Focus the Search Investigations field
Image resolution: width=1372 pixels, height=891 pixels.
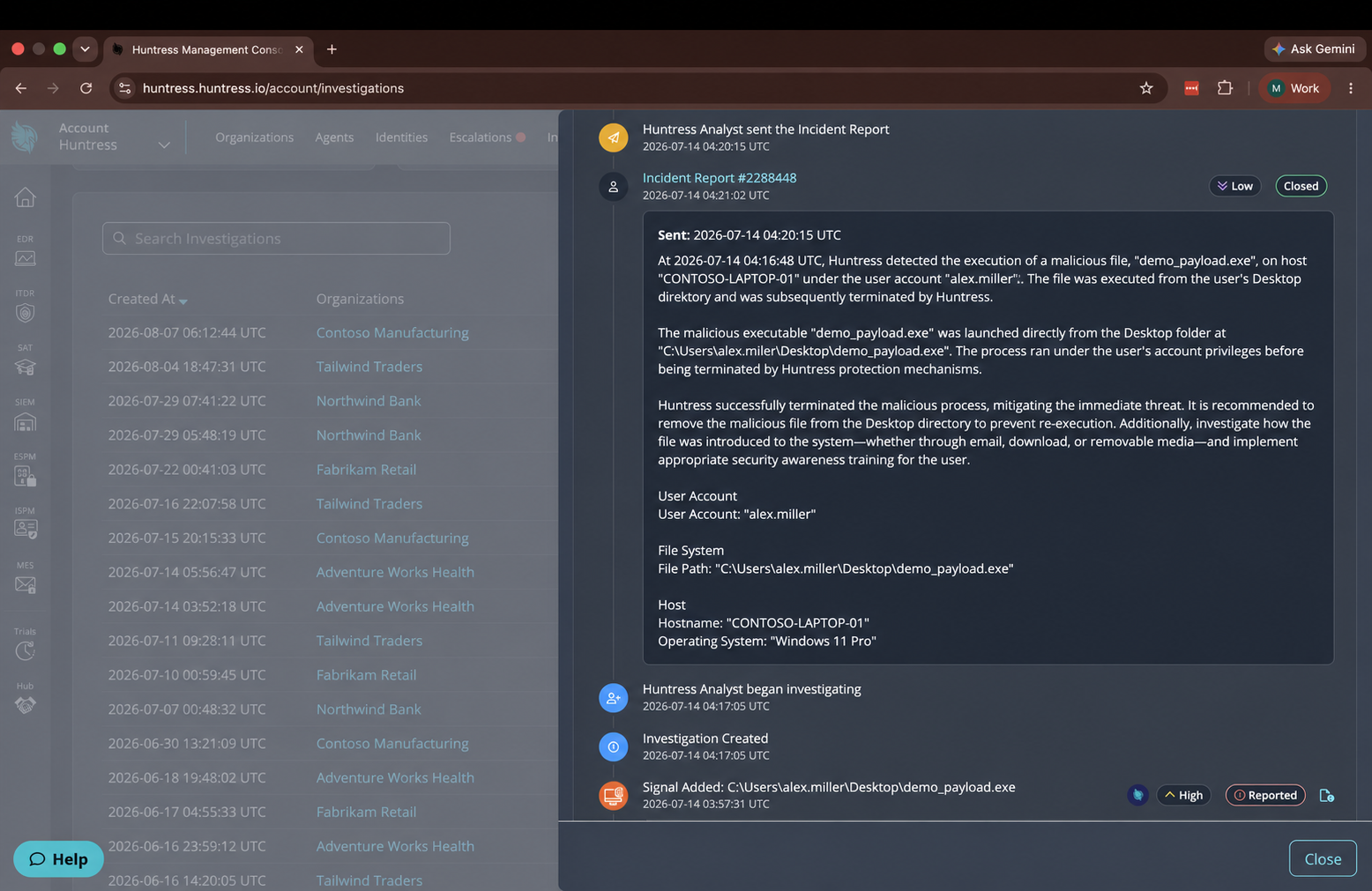pyautogui.click(x=276, y=239)
